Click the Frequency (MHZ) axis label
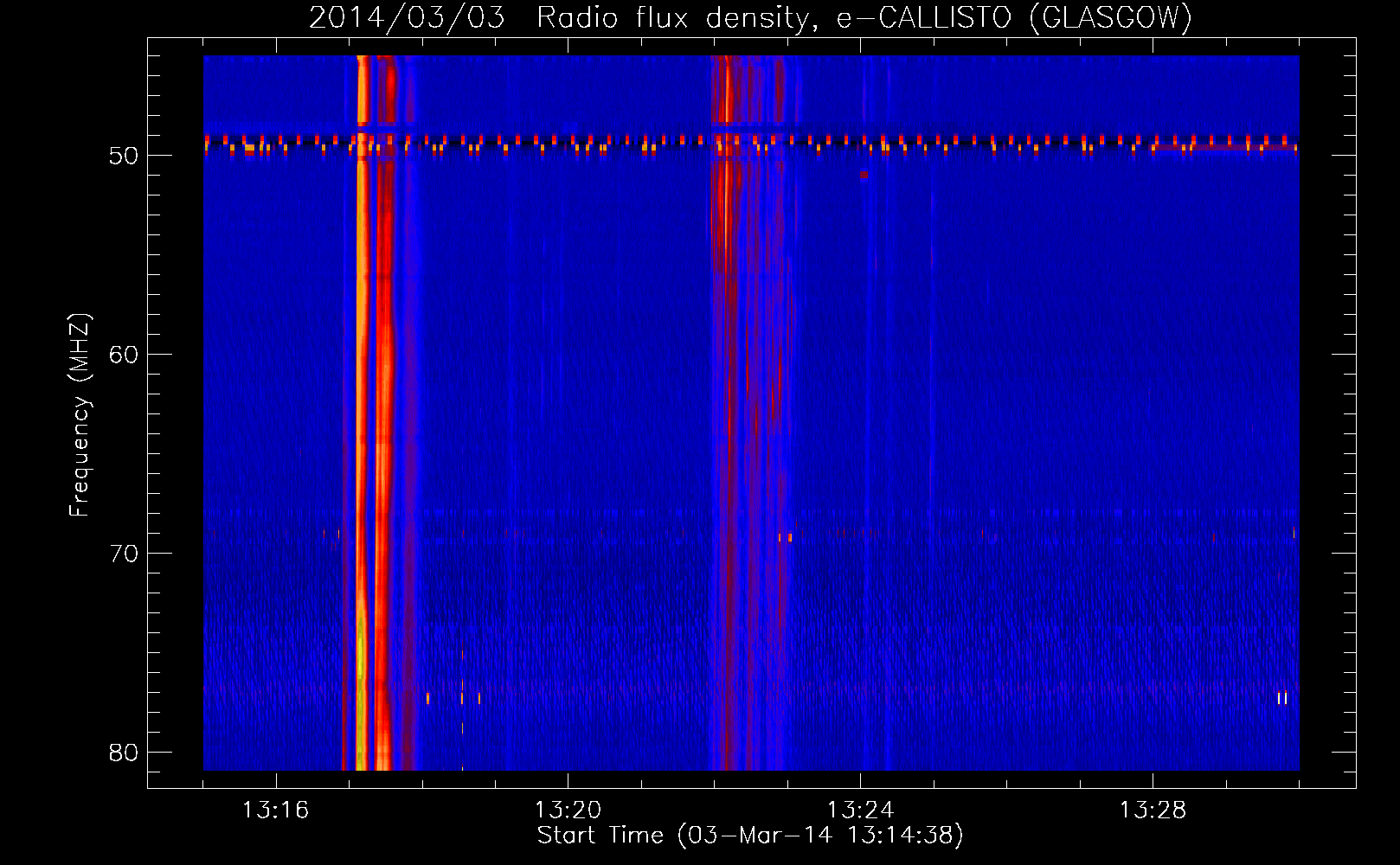The image size is (1400, 865). pos(79,415)
